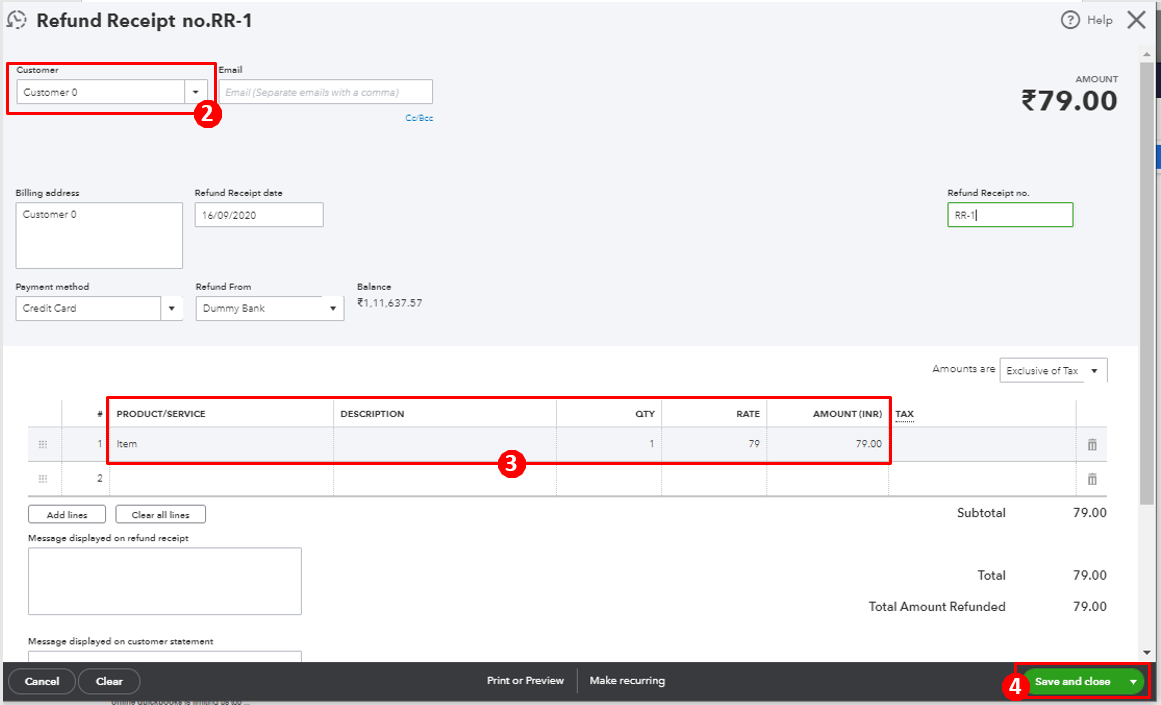Click the vertical scrollbar down arrow
The height and width of the screenshot is (705, 1161).
point(1147,652)
